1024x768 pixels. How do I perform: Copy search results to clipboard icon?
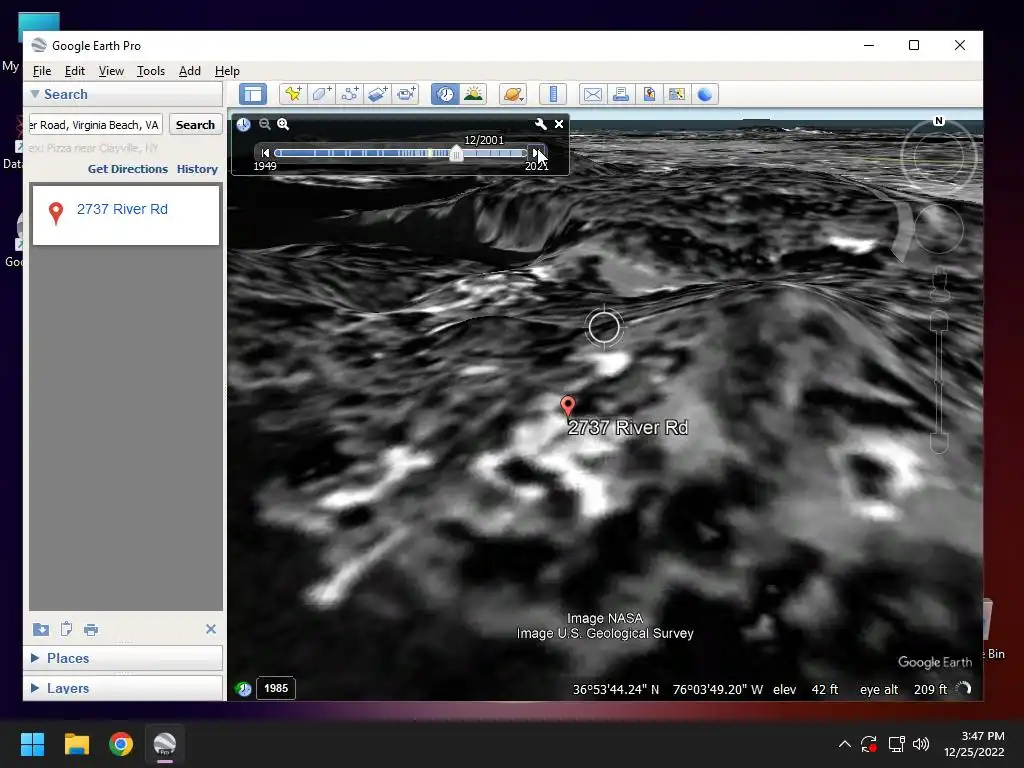tap(66, 629)
